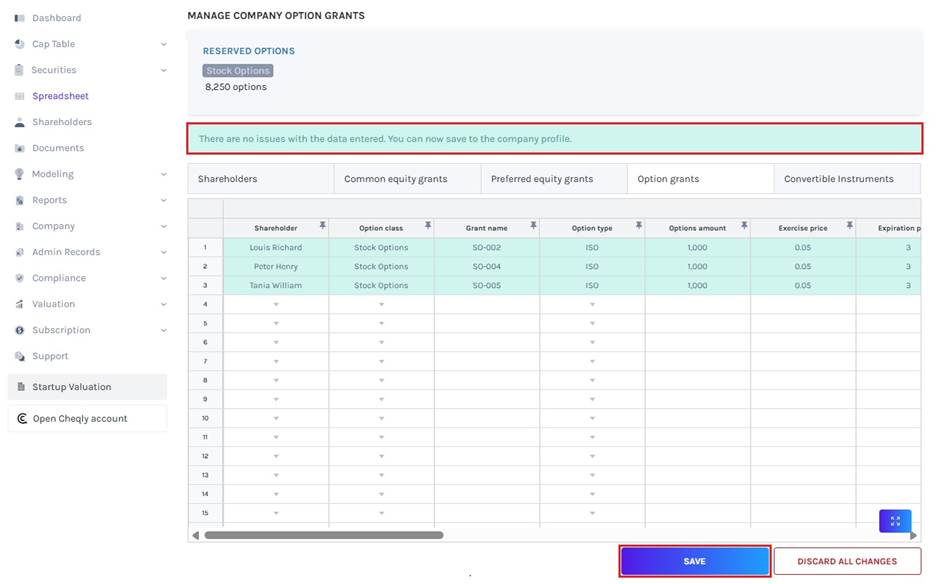This screenshot has width=939, height=584.
Task: Open the Shareholder dropdown in row 4
Action: click(x=277, y=304)
